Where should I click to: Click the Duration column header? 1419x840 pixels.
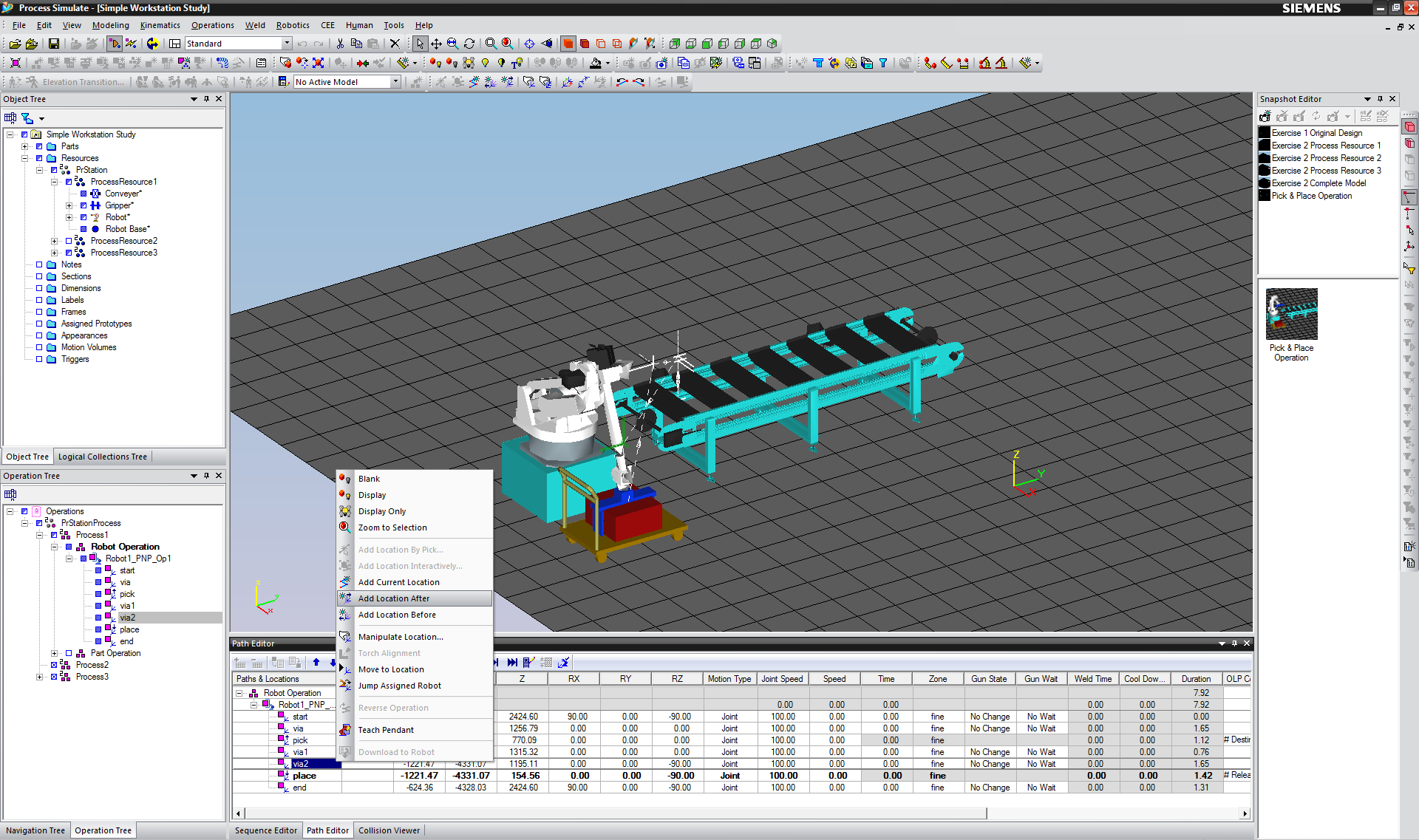pos(1196,679)
